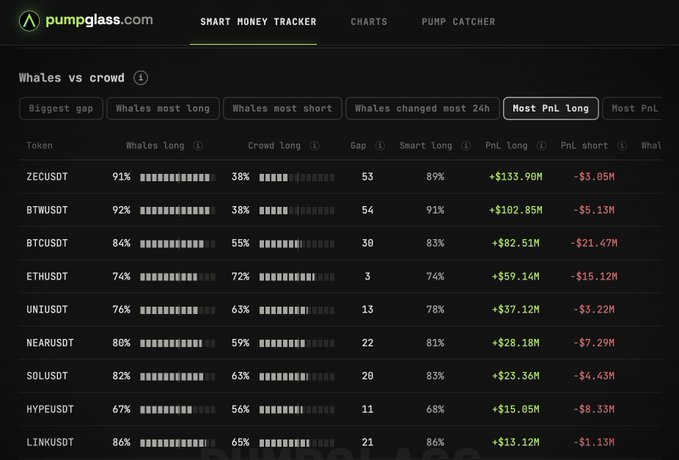Sort by Gap column header
The image size is (679, 460).
click(358, 146)
